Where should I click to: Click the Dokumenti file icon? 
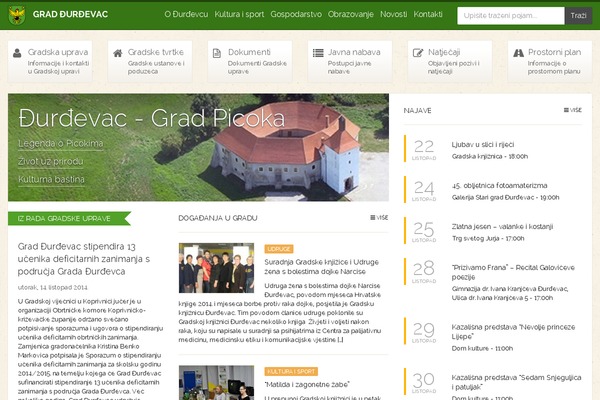click(x=217, y=53)
